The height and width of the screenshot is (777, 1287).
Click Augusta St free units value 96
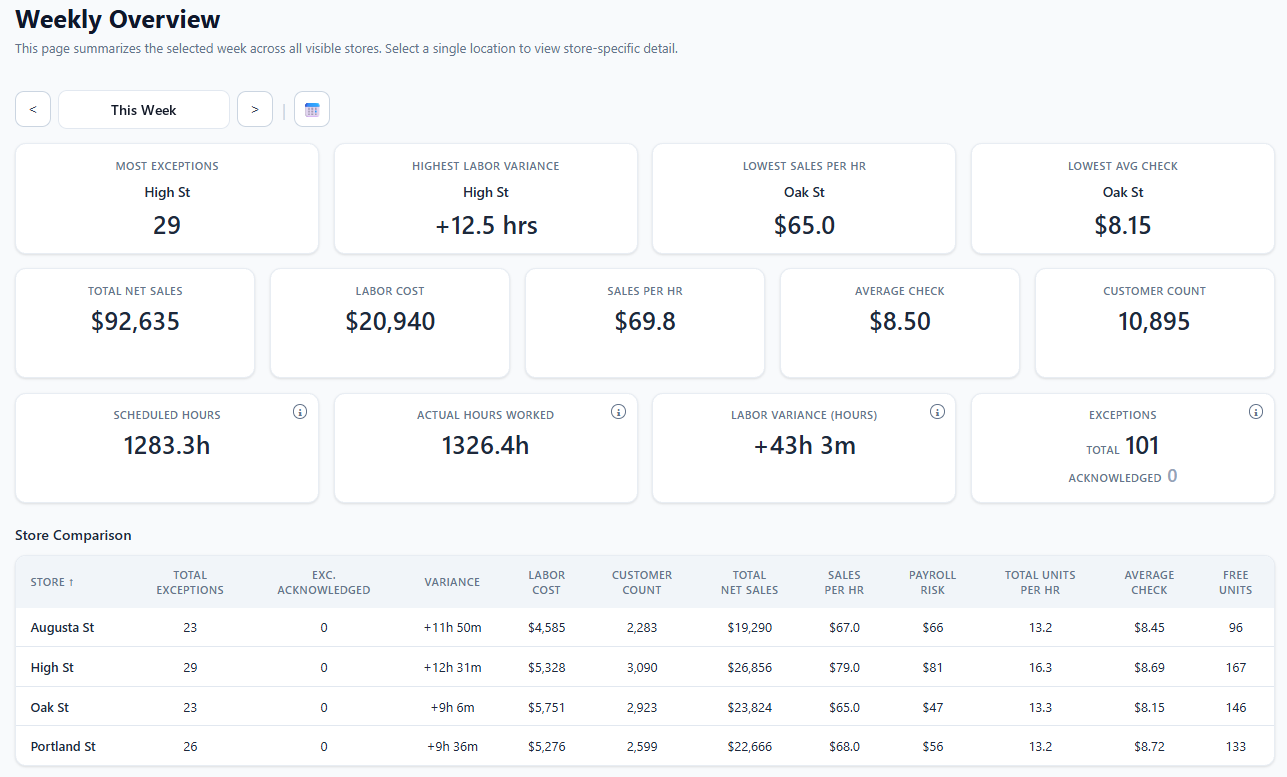point(1236,628)
